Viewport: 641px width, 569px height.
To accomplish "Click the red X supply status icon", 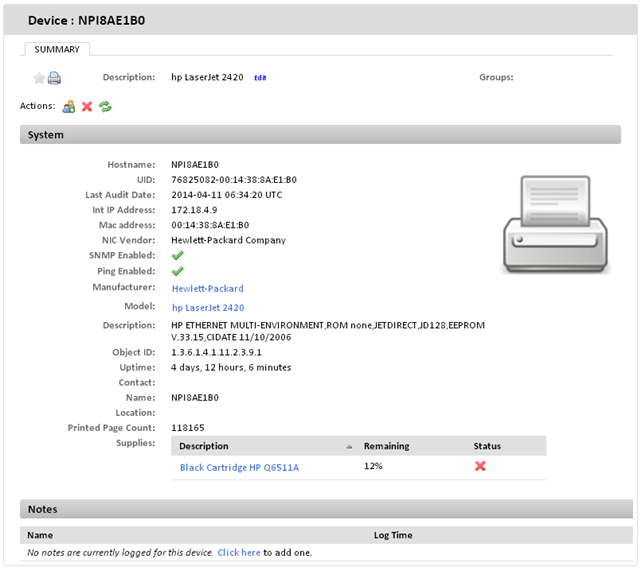I will 480,466.
